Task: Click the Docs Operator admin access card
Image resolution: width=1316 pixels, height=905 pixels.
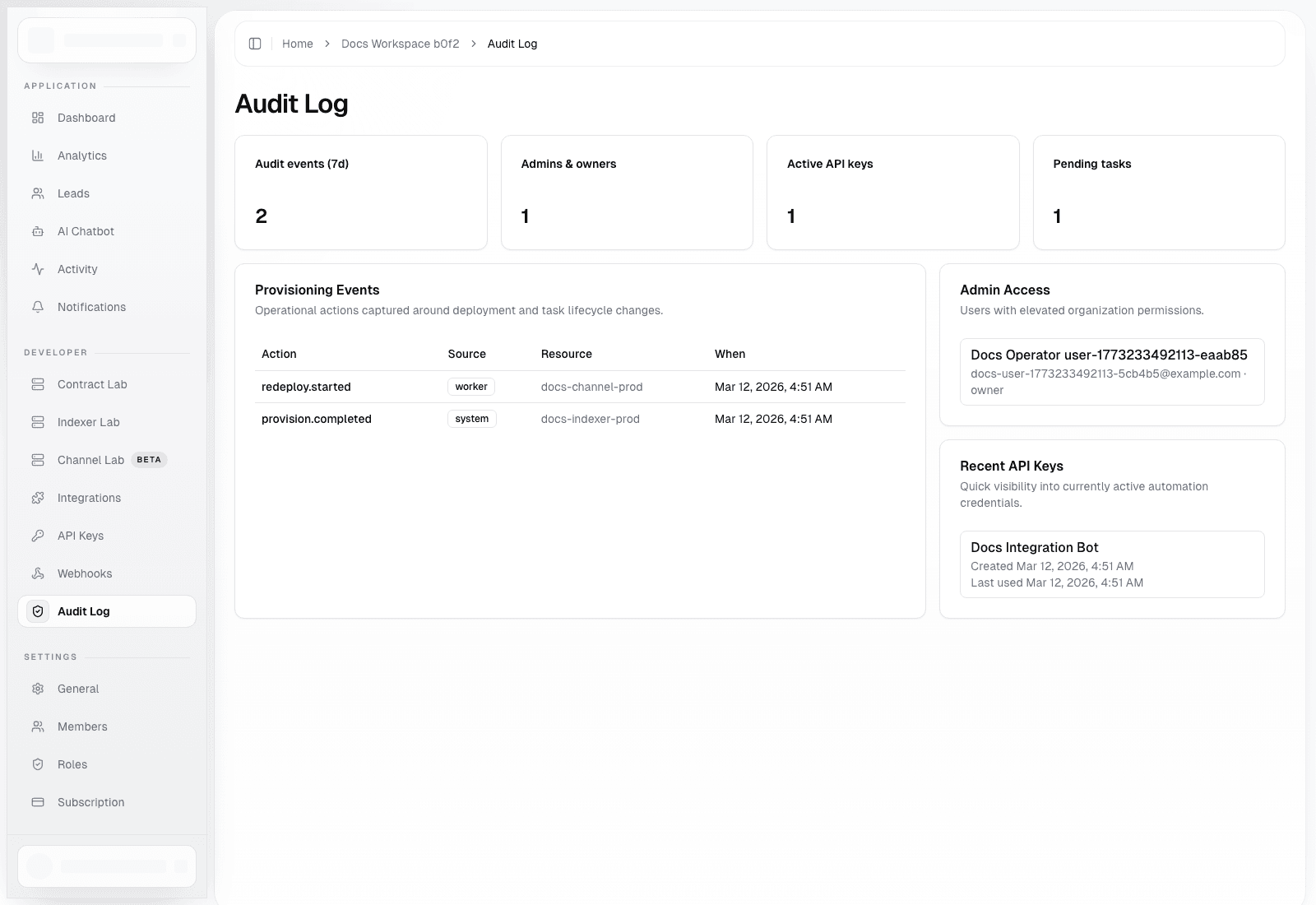Action: 1112,372
